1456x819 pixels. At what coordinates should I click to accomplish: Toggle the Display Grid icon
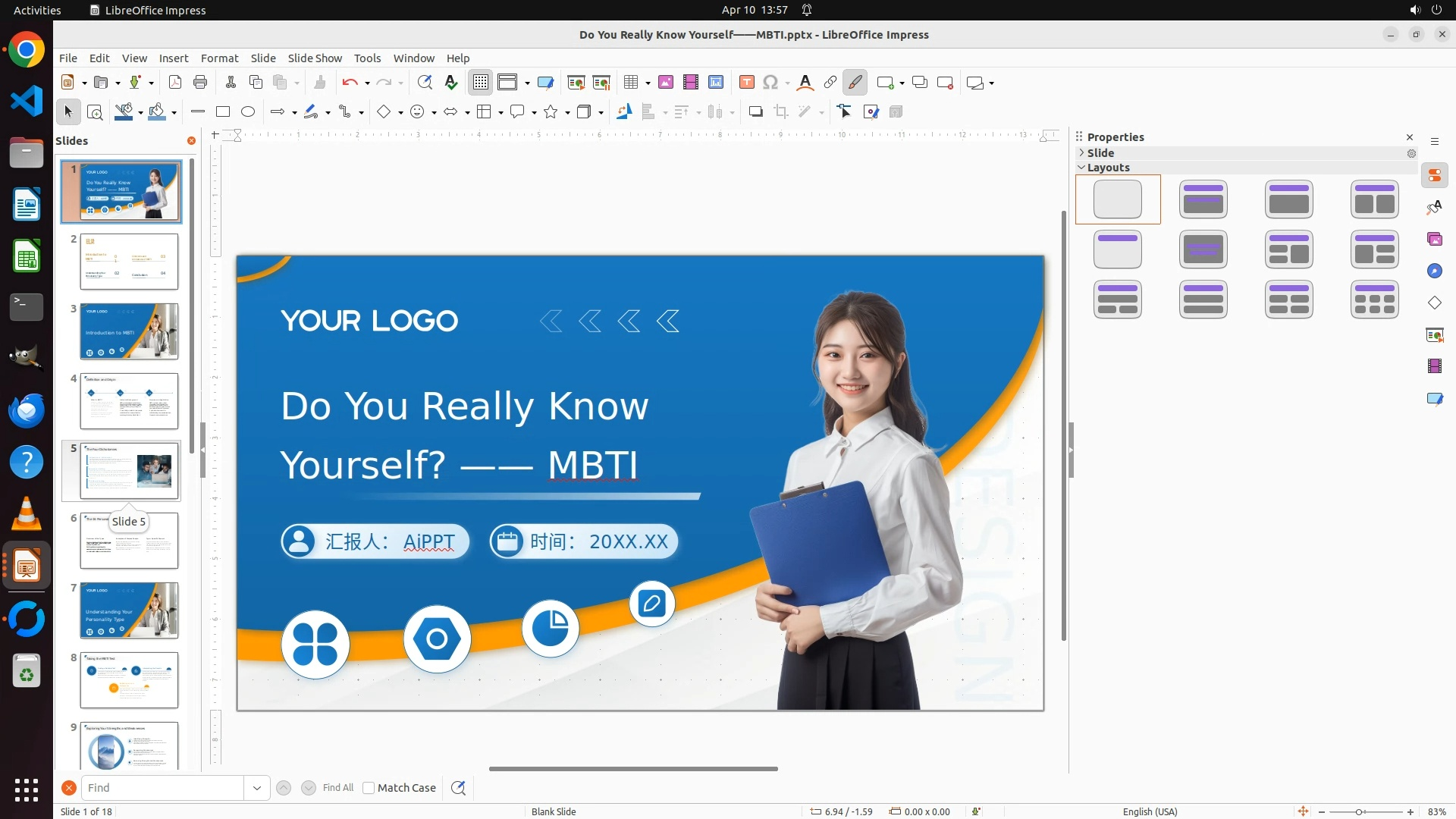[x=481, y=83]
